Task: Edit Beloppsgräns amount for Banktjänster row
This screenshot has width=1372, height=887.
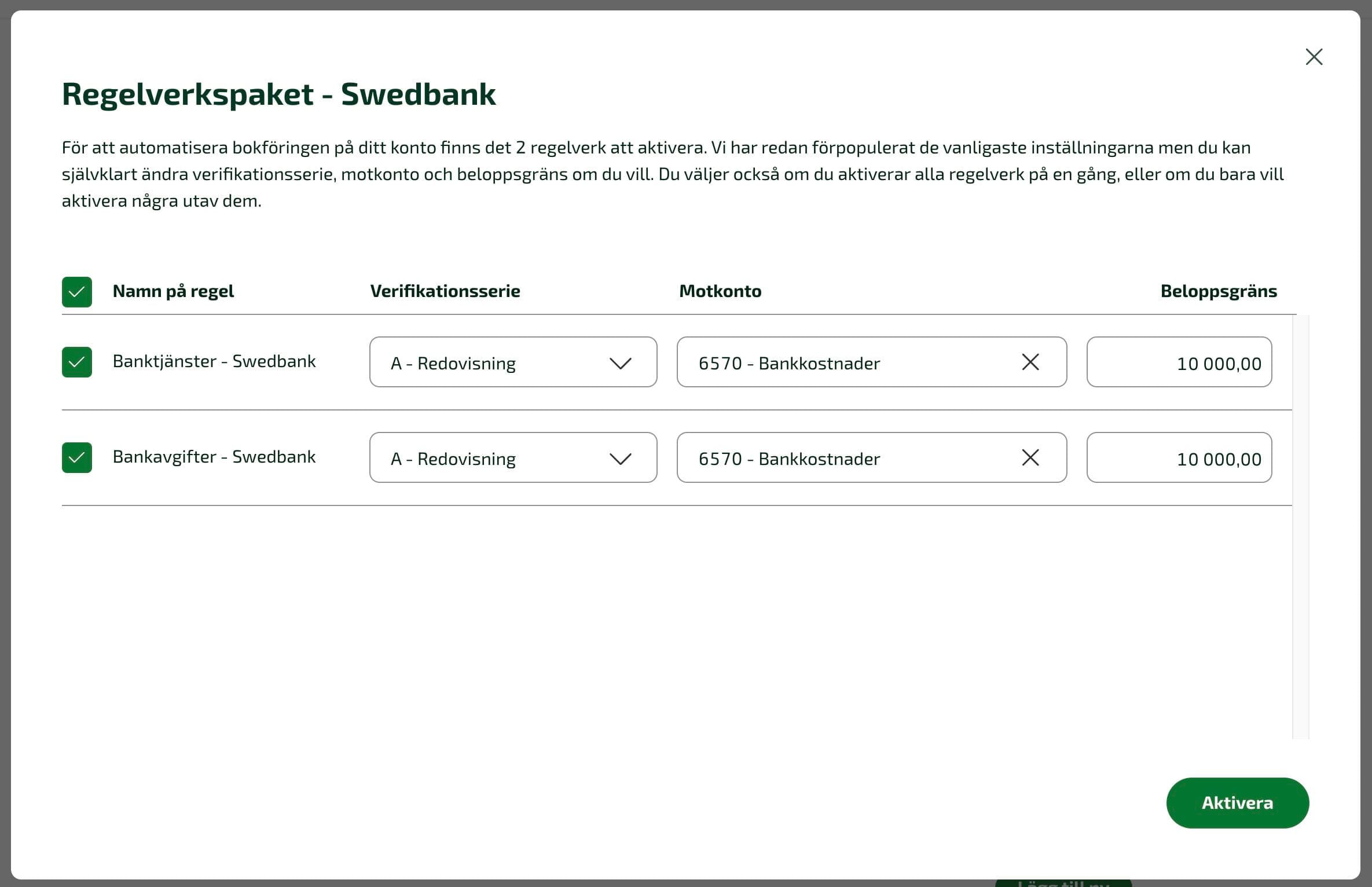Action: click(1179, 362)
